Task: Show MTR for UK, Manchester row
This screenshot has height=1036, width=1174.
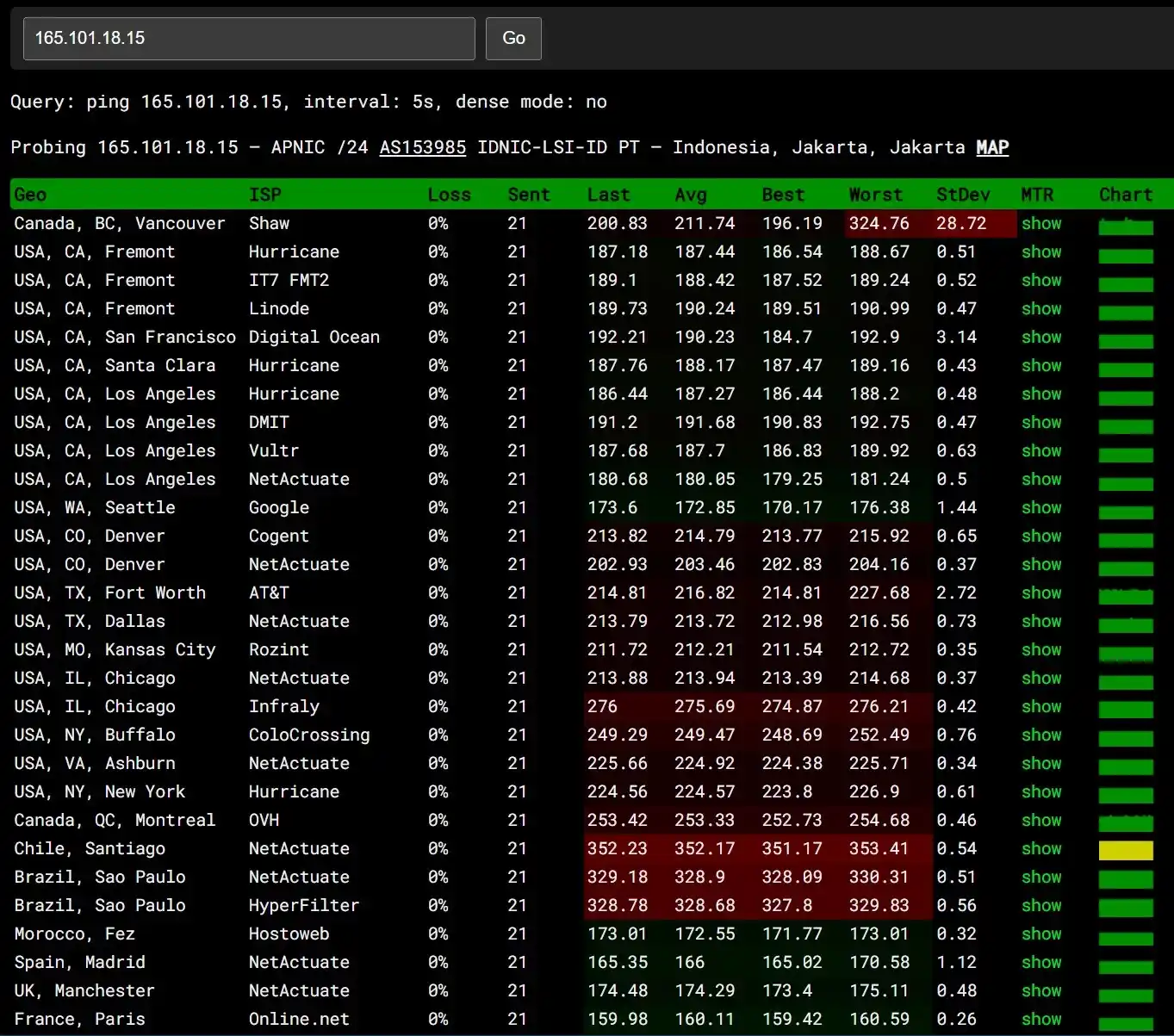Action: [x=1041, y=990]
